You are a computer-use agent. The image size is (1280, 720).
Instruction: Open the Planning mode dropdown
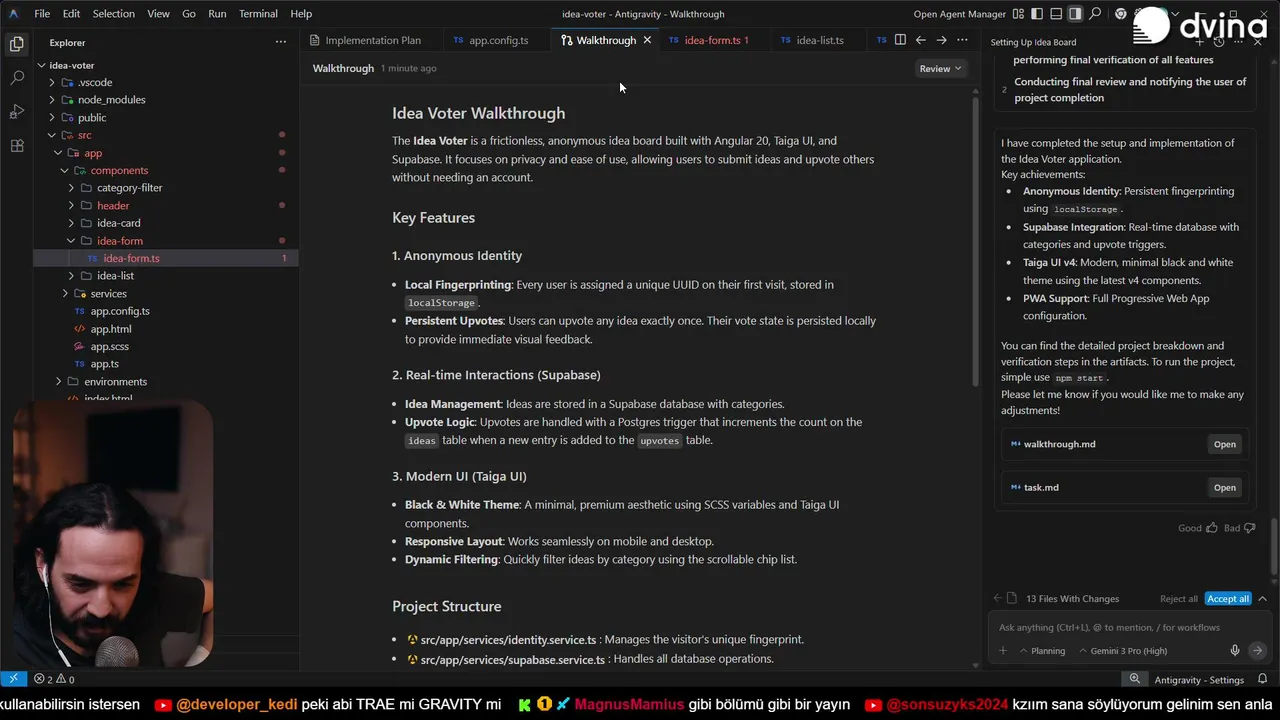1041,651
